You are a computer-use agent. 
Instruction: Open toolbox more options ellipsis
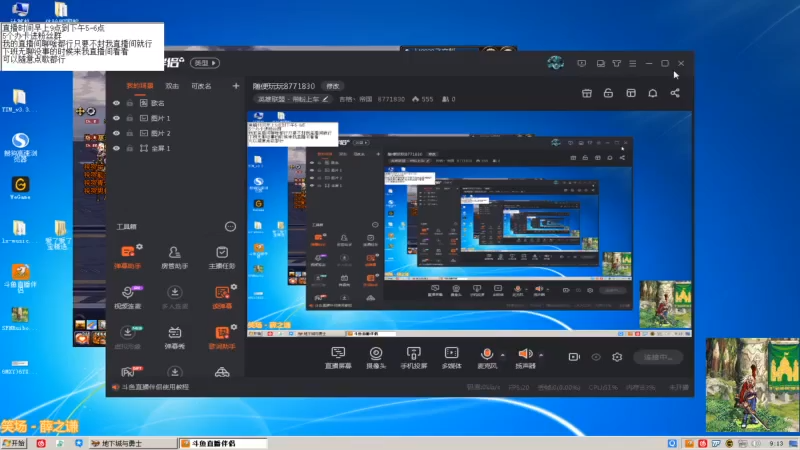(x=230, y=226)
